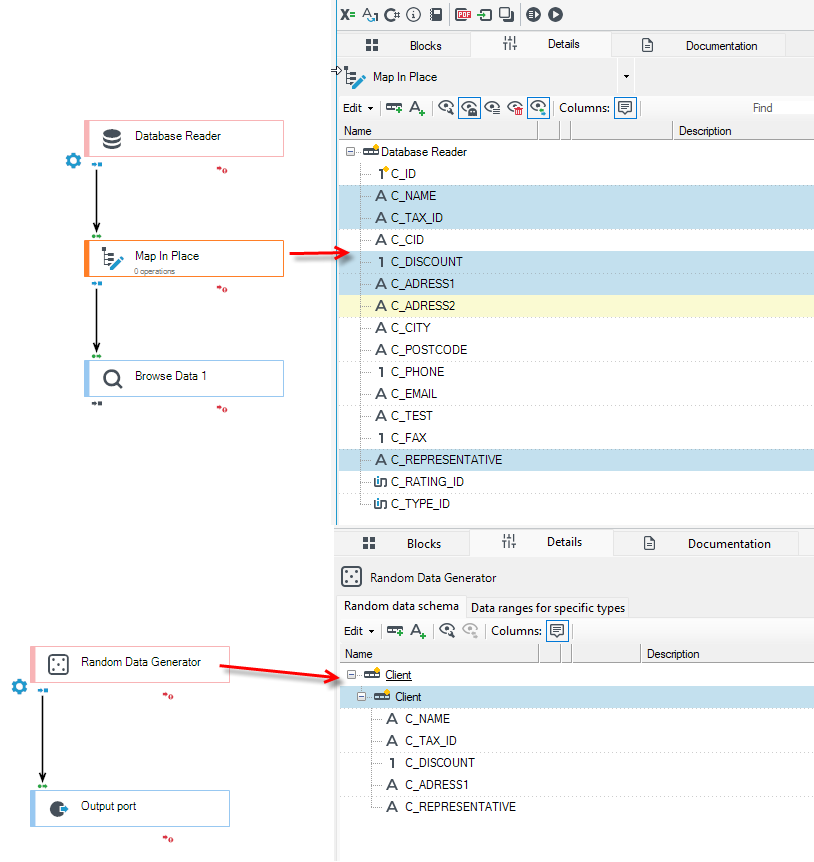Collapse the highlighted nested Client node
Screen dimensions: 814x862
(x=361, y=697)
